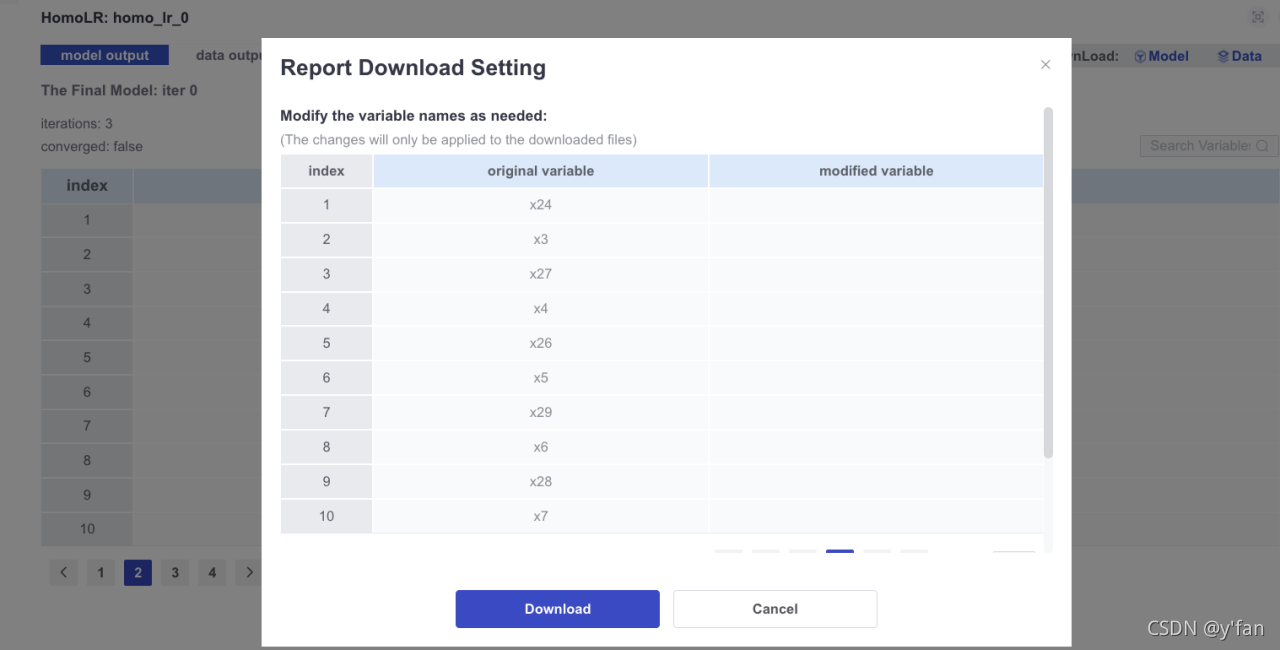Open the model output tab
The image size is (1280, 650).
(105, 56)
